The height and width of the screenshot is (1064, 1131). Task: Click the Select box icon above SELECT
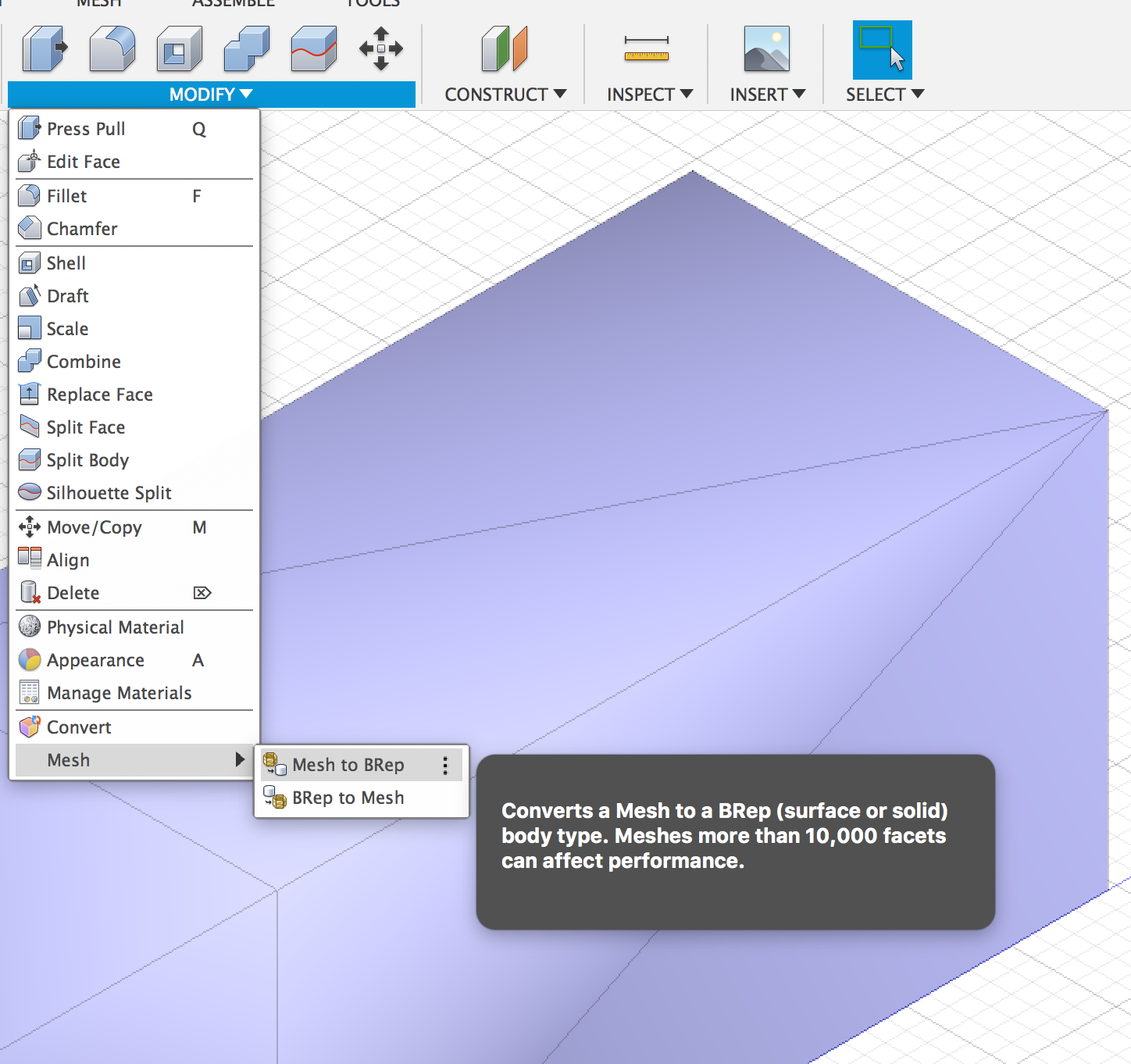coord(882,48)
